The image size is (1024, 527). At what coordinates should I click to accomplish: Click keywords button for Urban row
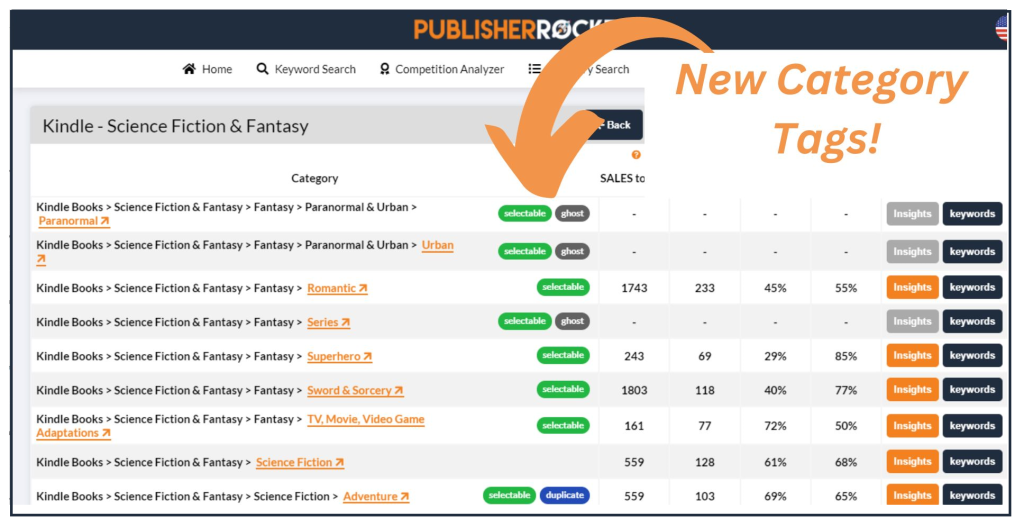click(x=972, y=251)
